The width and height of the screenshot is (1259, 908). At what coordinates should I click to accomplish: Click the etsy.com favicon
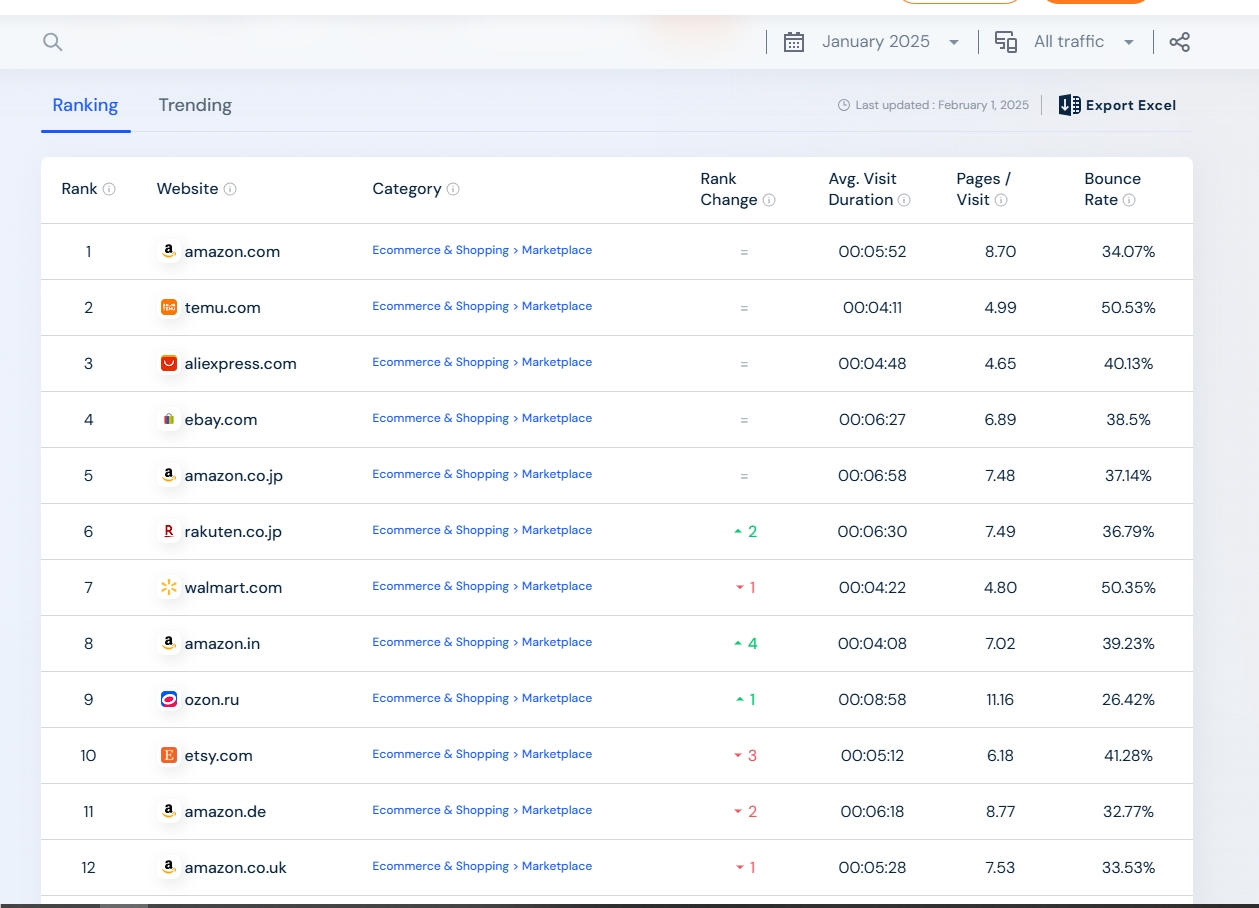(x=169, y=756)
